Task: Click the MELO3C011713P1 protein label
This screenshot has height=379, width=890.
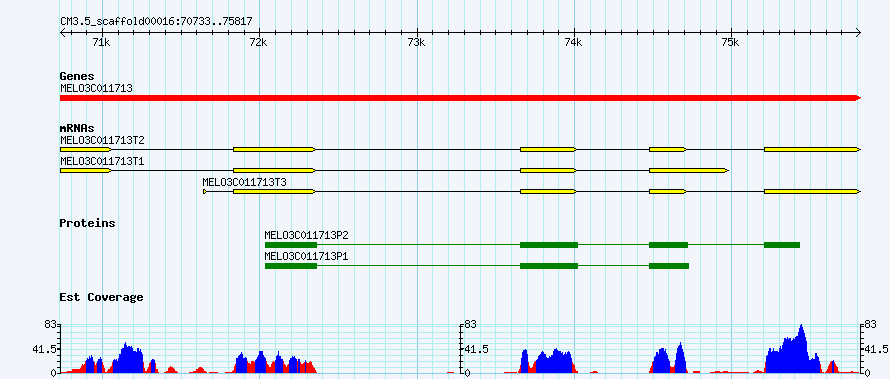Action: point(307,256)
